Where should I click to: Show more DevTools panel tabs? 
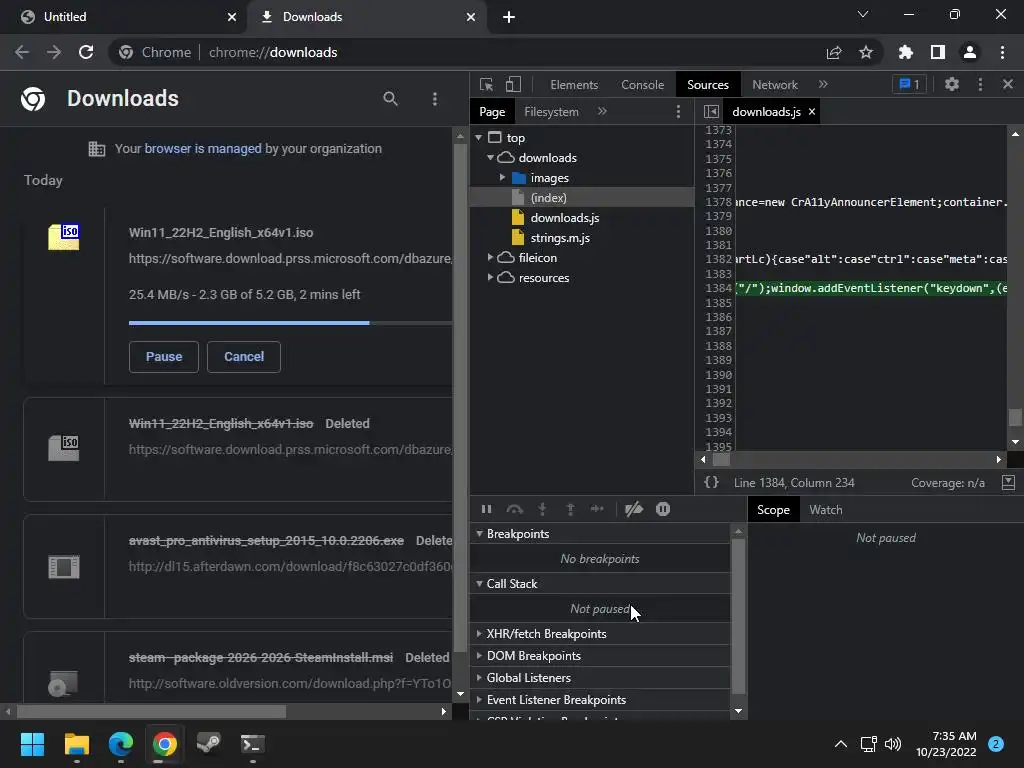[823, 84]
